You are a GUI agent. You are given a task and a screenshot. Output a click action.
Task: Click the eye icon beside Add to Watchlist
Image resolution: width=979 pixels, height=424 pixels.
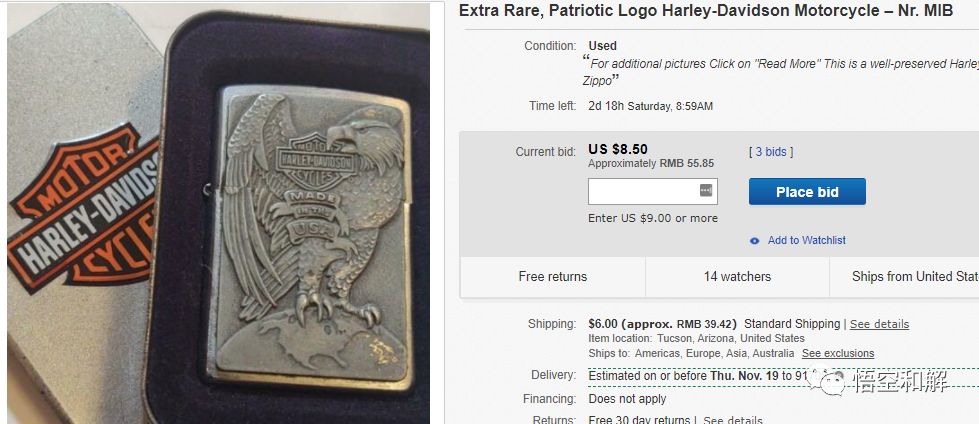pos(755,240)
